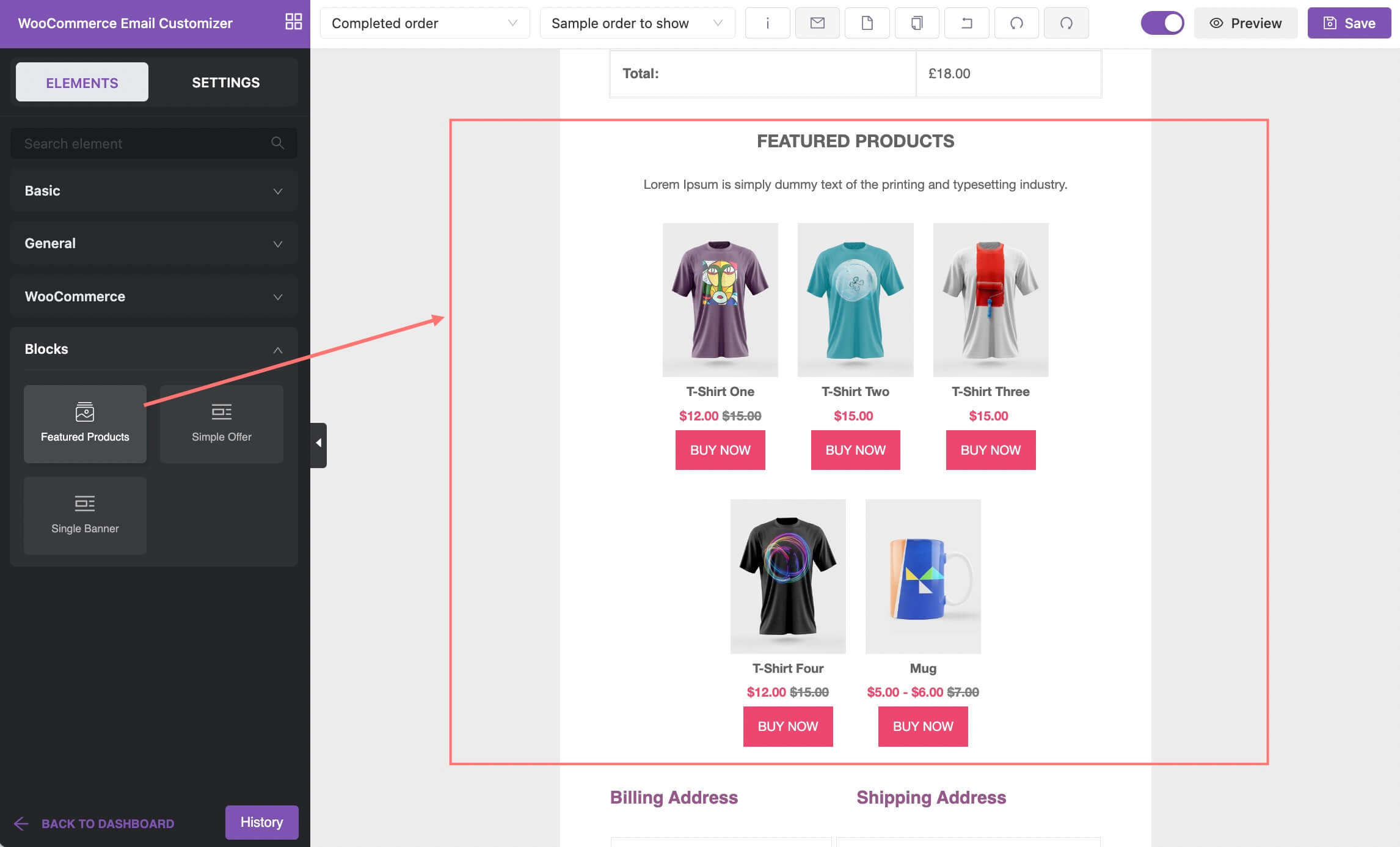1400x847 pixels.
Task: Click the grid icon beside WooCommerce Email Customizer
Action: pos(294,22)
